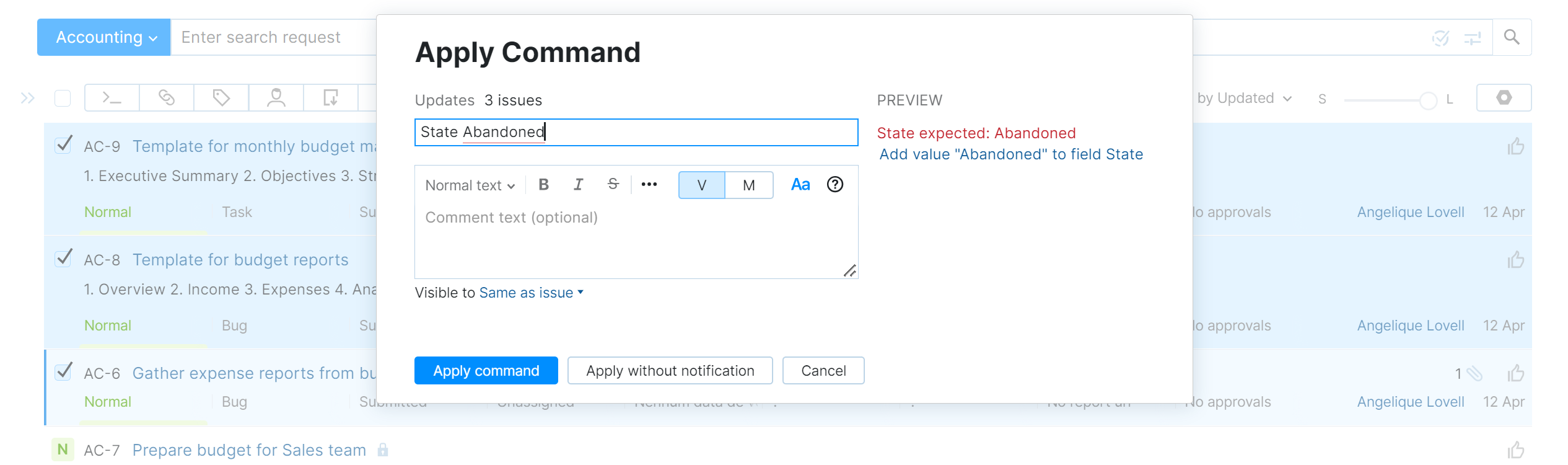Toggle the select-all checkbox in the toolbar

click(62, 97)
